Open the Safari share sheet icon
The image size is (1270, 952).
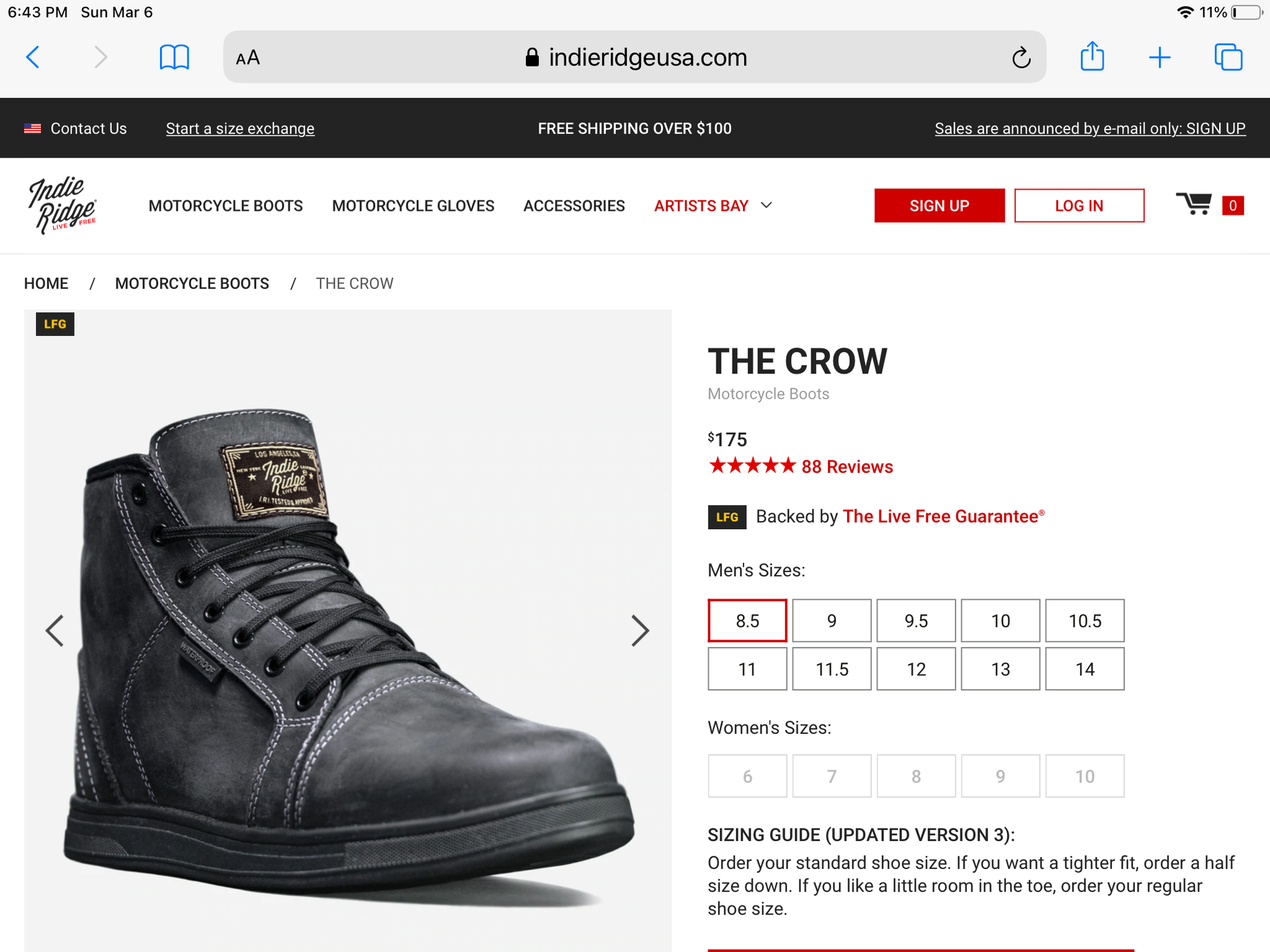(x=1092, y=57)
